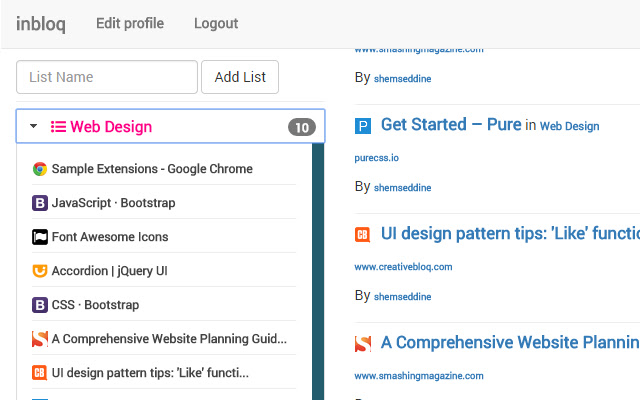Click the Smashing Magazine icon in the sidebar list
640x400 pixels.
(40, 339)
